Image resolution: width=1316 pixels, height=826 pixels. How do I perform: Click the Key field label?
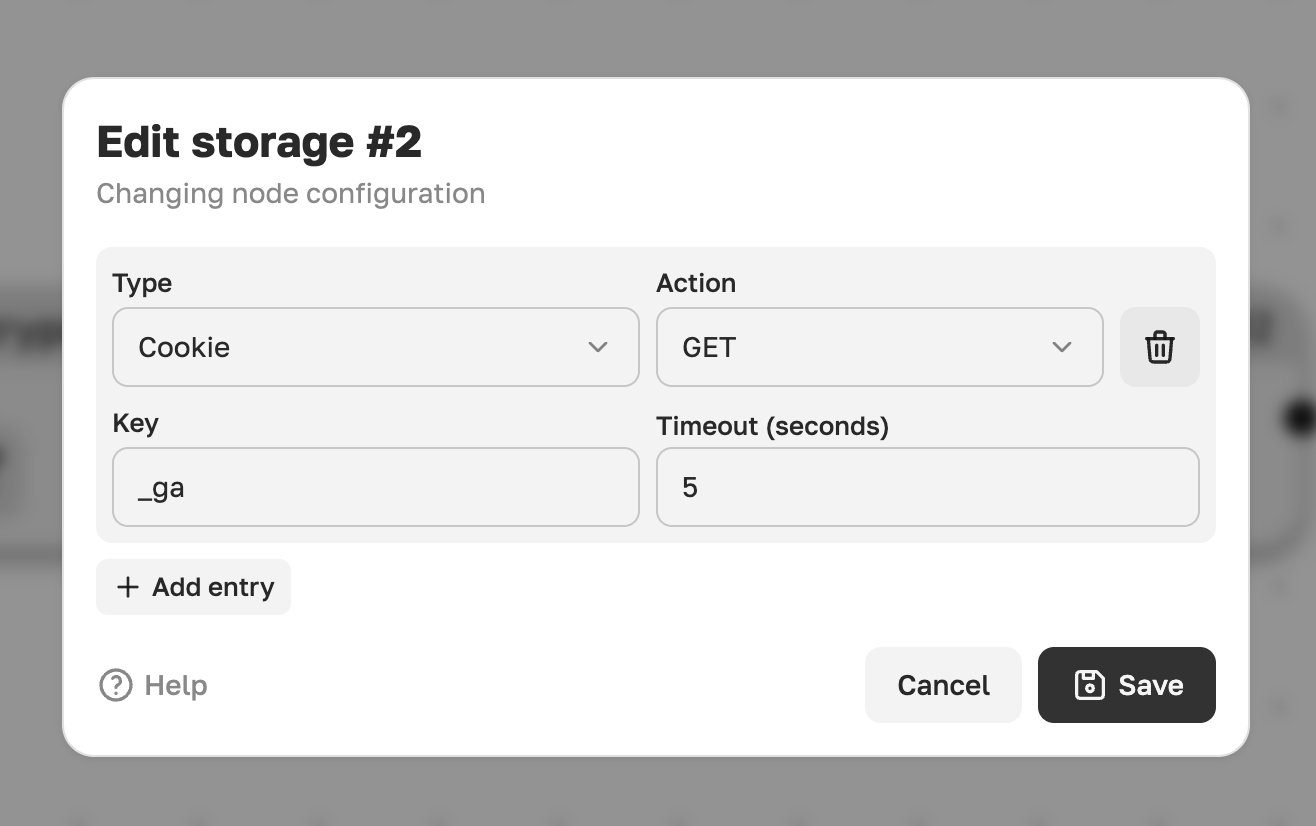(x=135, y=424)
